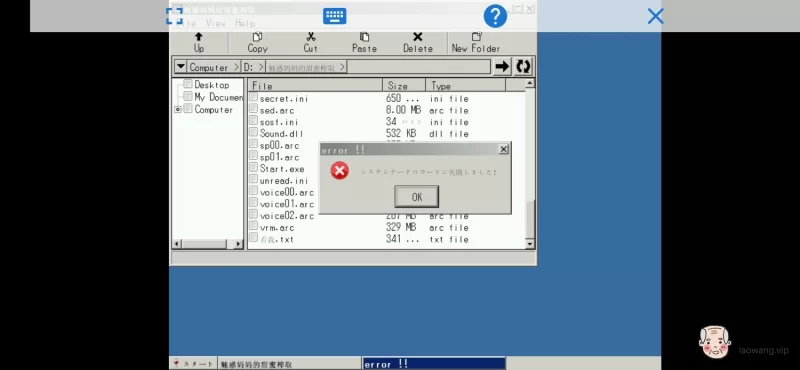Click the file icon of unread.ini
Image resolution: width=800 pixels, height=370 pixels.
[x=254, y=180]
